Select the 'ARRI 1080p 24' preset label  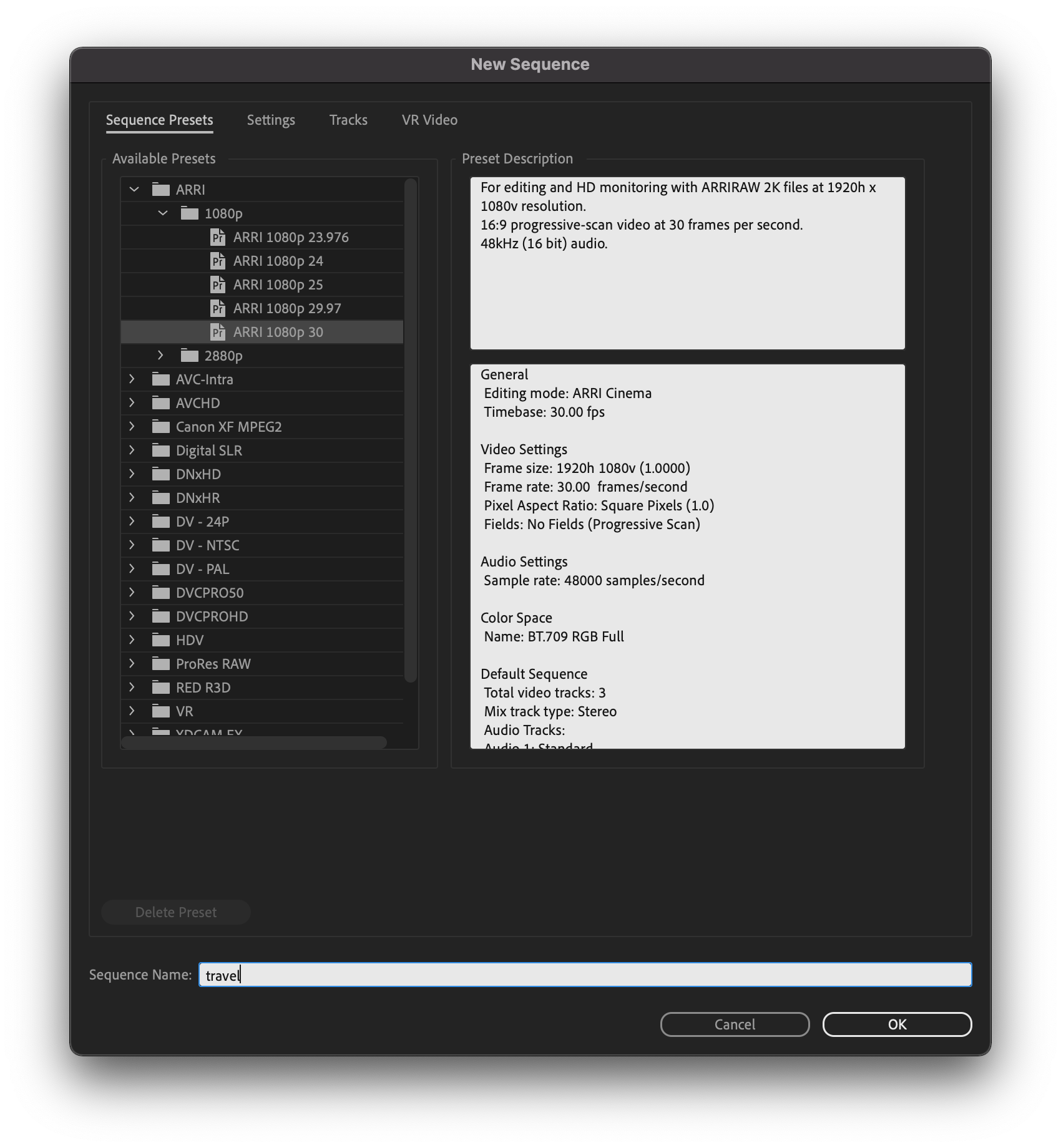[278, 261]
